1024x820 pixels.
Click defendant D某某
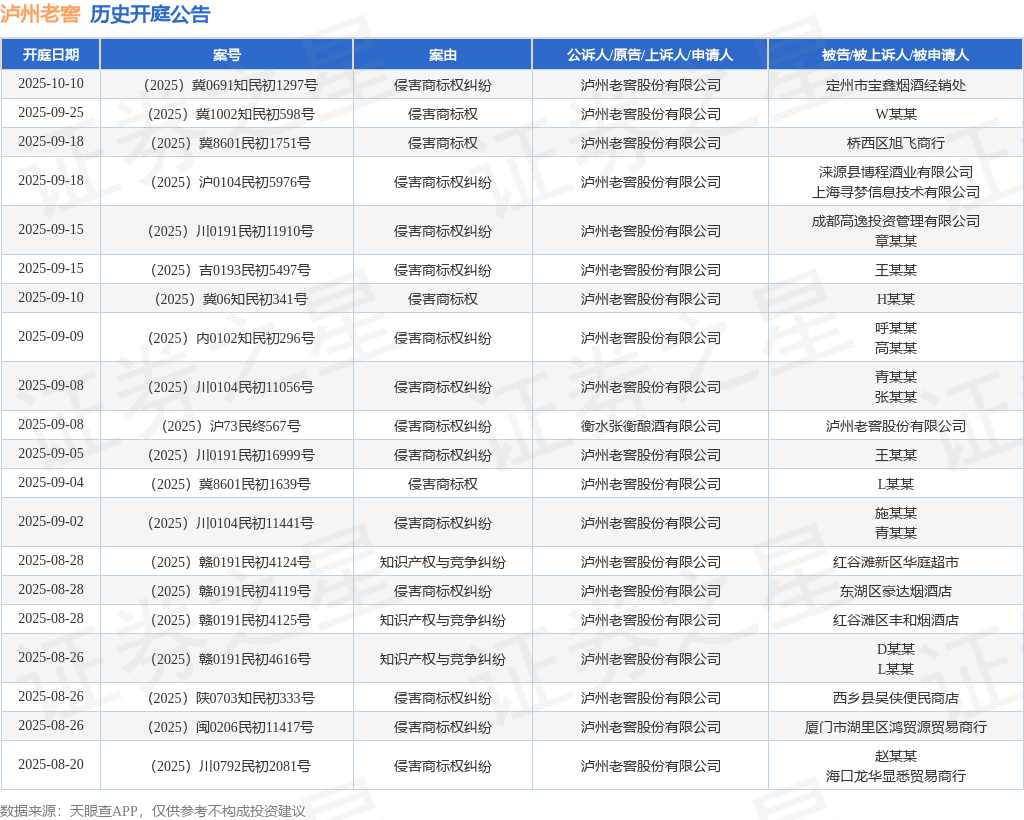pyautogui.click(x=895, y=649)
